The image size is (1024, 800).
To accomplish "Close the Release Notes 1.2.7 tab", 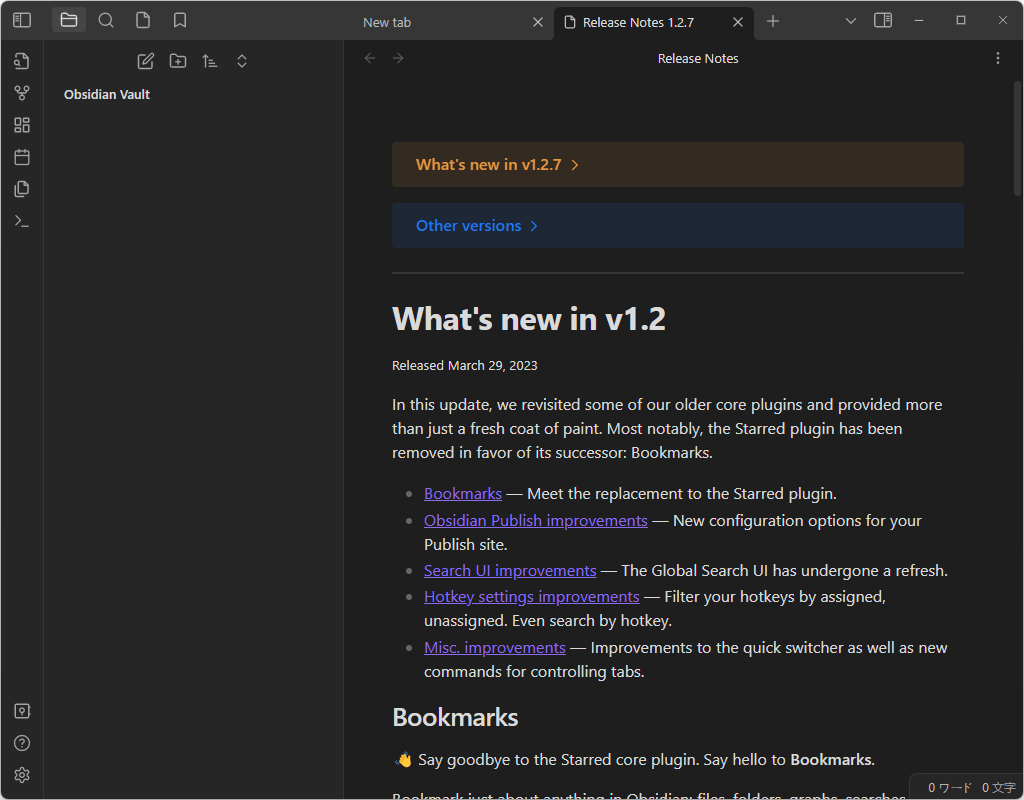I will click(x=738, y=22).
